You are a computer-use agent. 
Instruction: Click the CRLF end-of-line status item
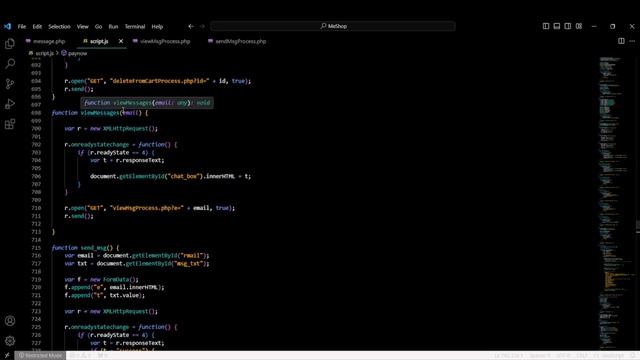582,356
